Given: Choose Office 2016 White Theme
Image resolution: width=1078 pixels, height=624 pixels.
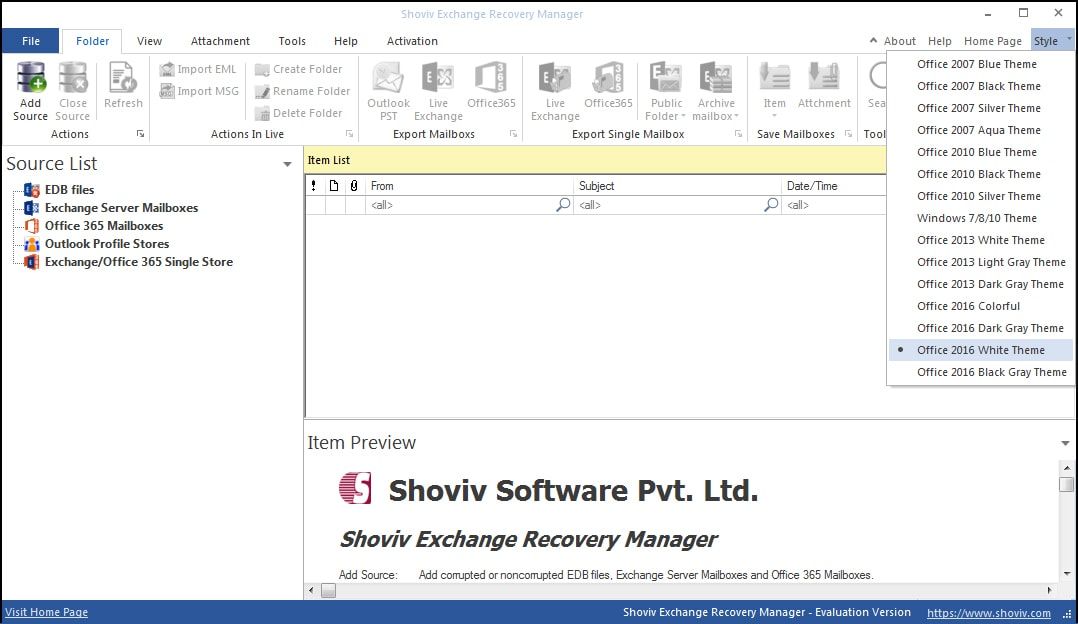Looking at the screenshot, I should click(981, 350).
